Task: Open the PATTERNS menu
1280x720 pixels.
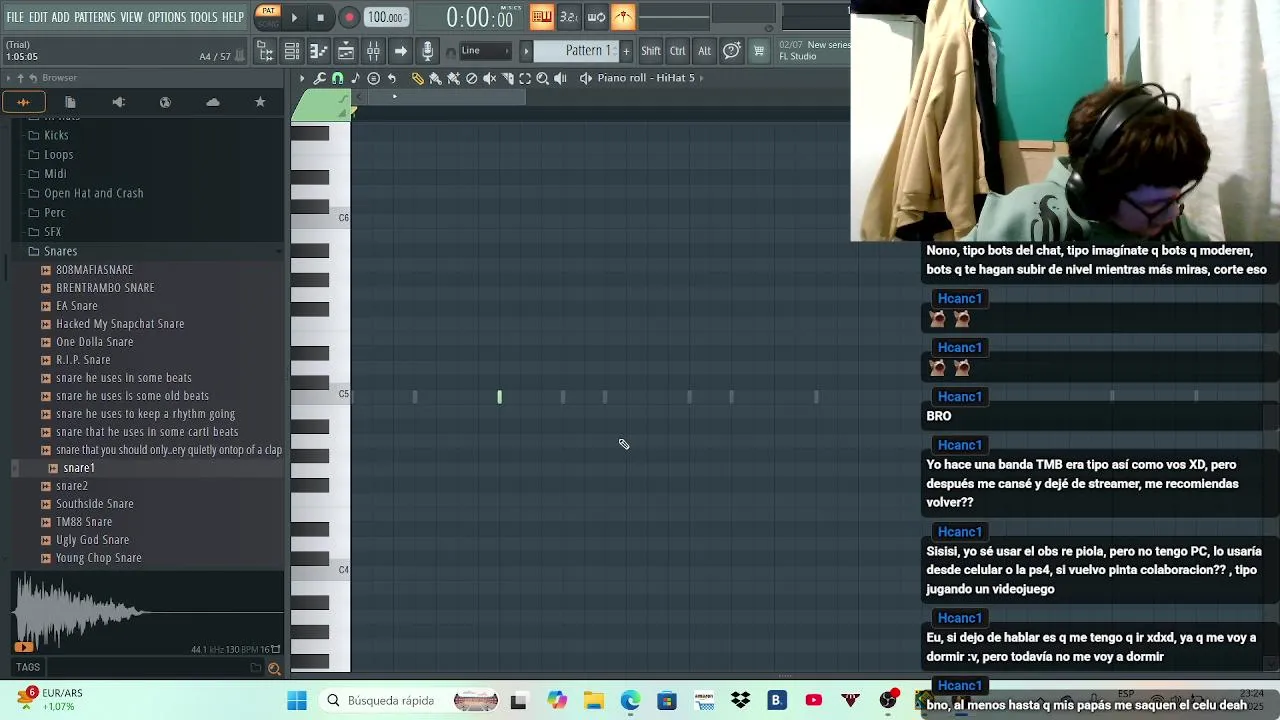Action: click(95, 18)
